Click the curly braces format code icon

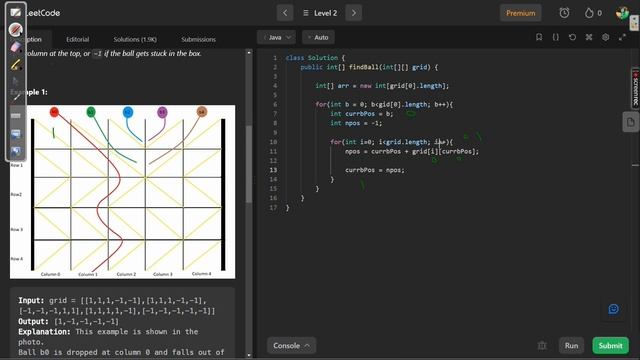point(556,37)
